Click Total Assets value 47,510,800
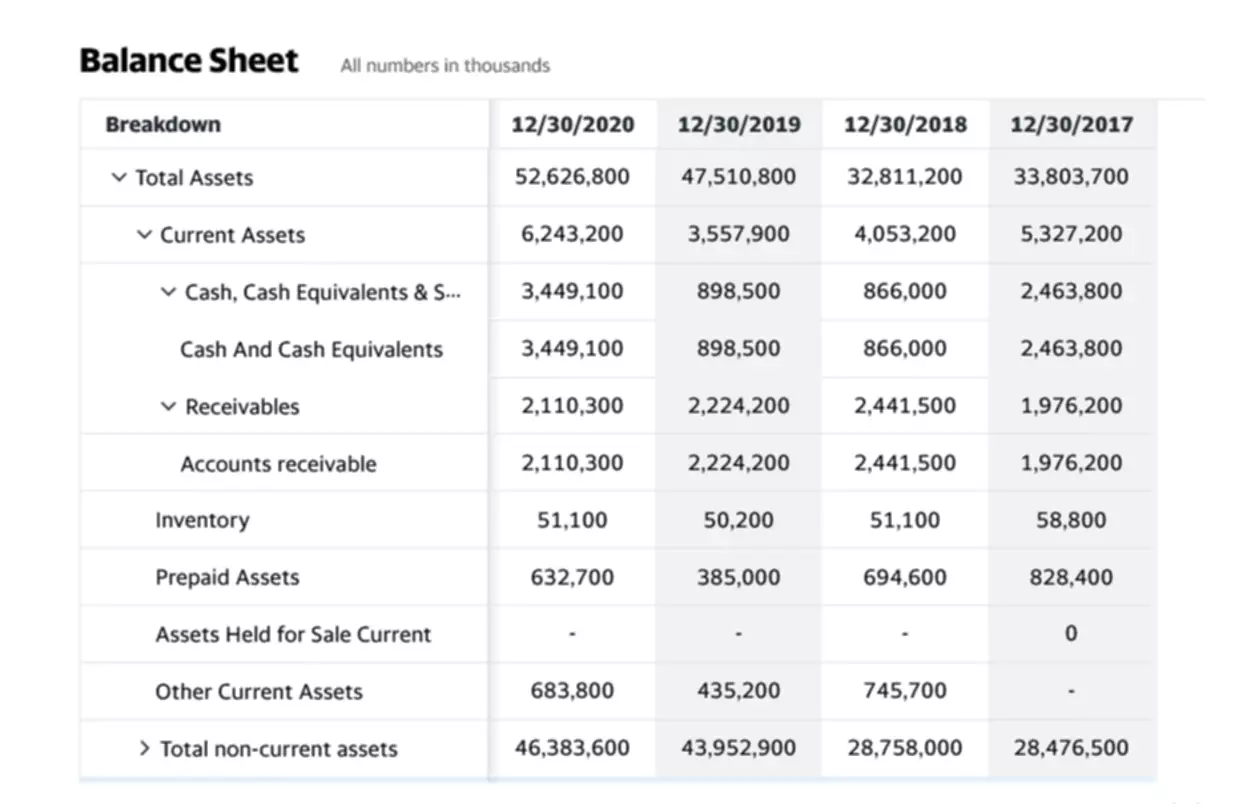This screenshot has width=1236, height=804. tap(739, 177)
